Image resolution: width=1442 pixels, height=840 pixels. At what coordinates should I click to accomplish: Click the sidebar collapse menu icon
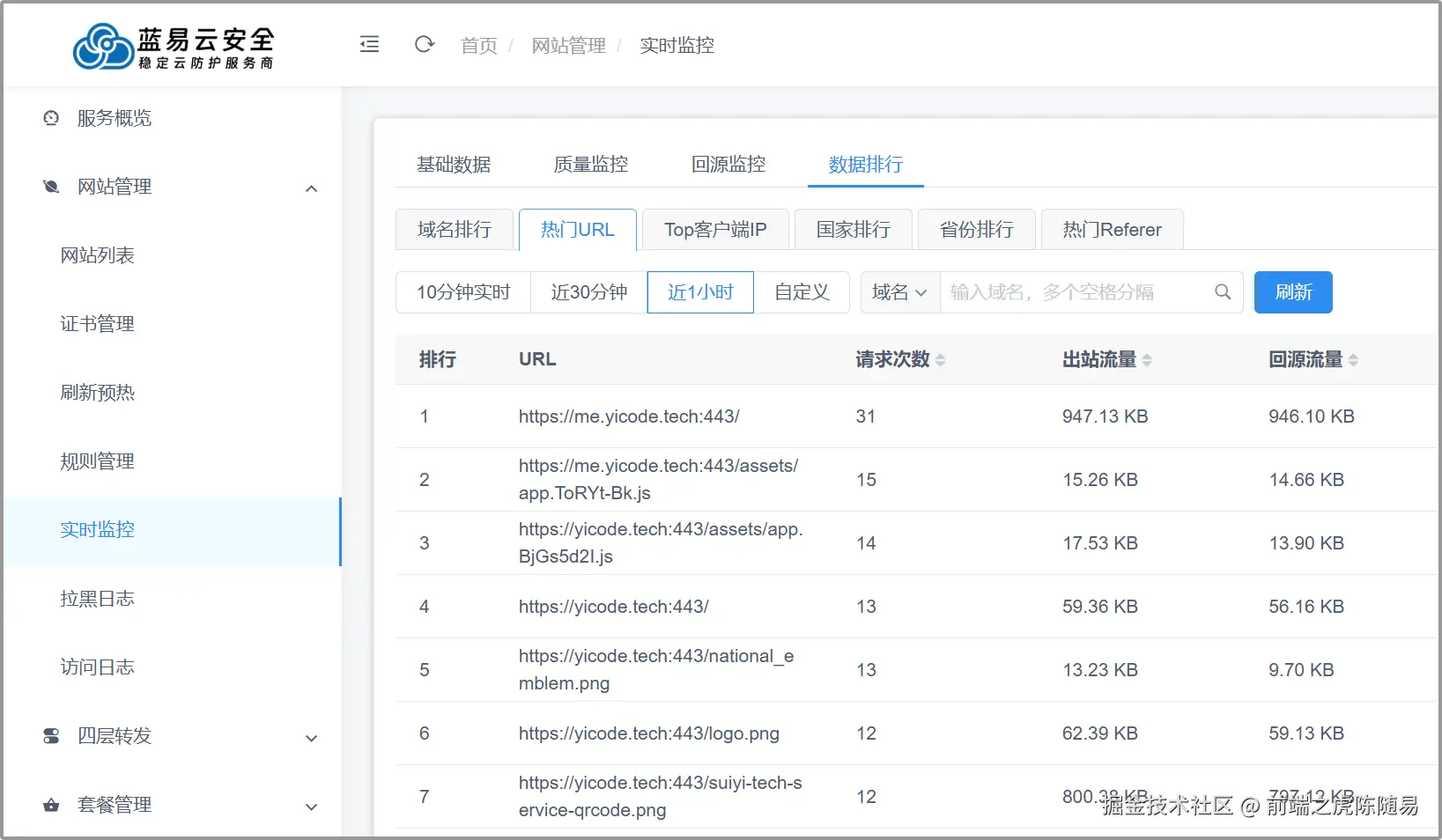369,45
